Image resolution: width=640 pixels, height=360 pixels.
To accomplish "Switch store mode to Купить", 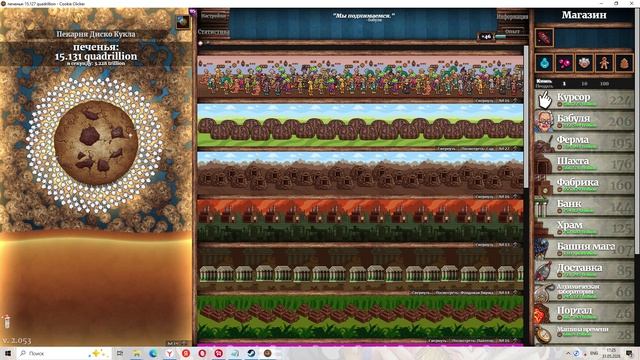I will (544, 81).
